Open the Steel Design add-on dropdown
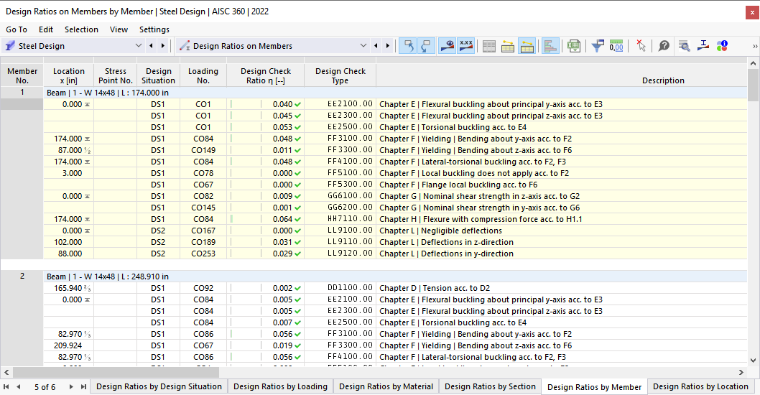760x395 pixels. (138, 46)
